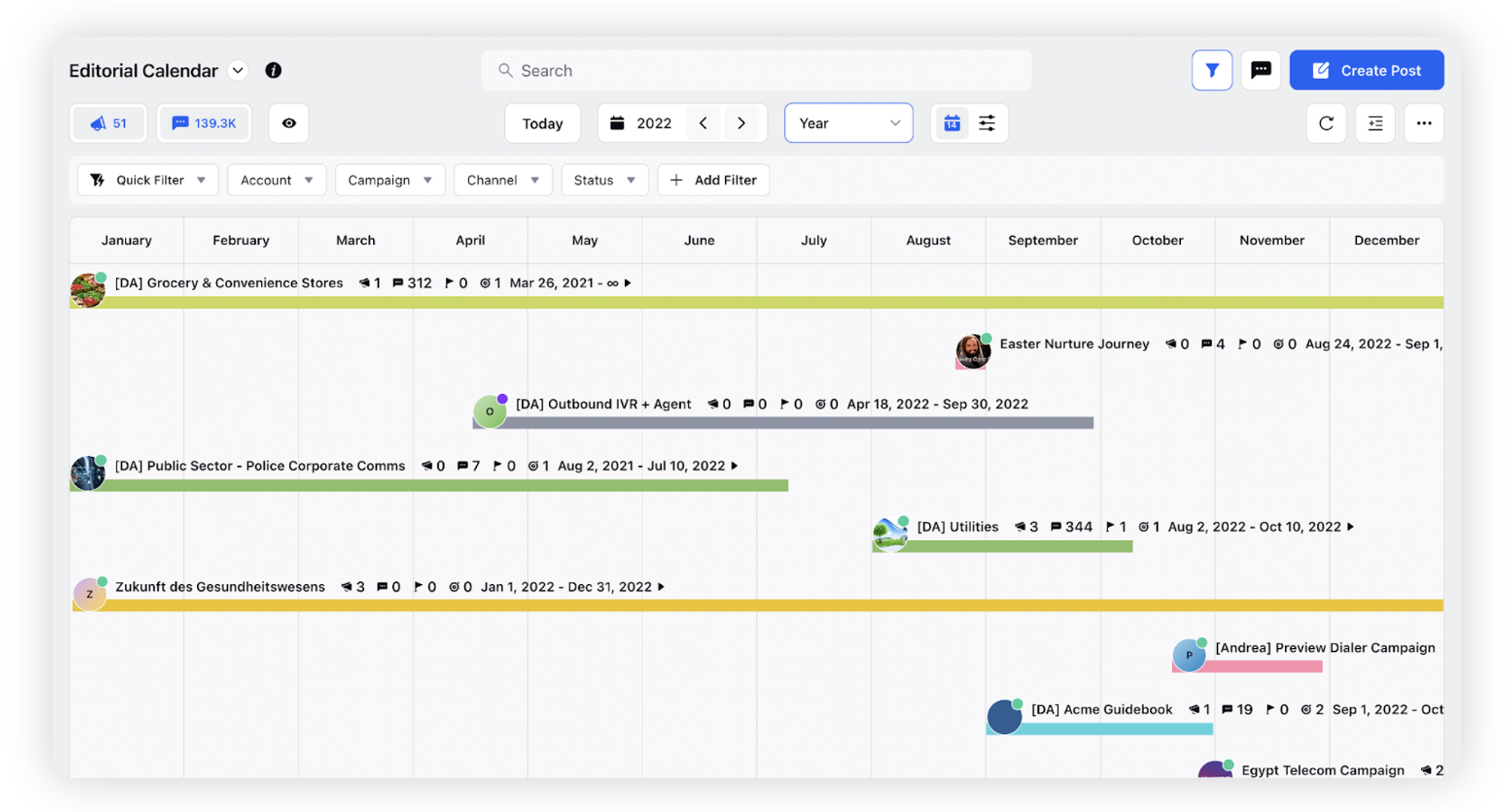Expand the Editorial Calendar dropdown

tap(238, 70)
